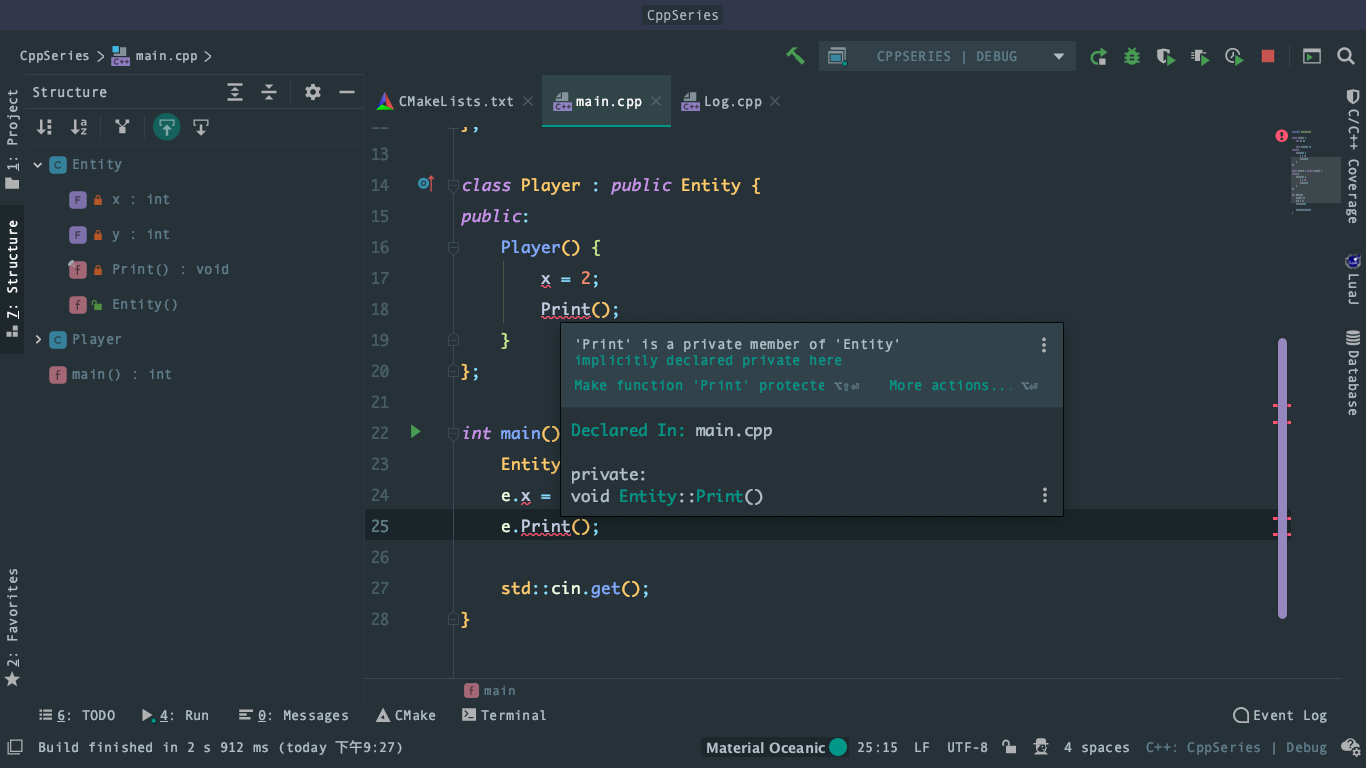Run main from the gutter play arrow

tap(416, 432)
